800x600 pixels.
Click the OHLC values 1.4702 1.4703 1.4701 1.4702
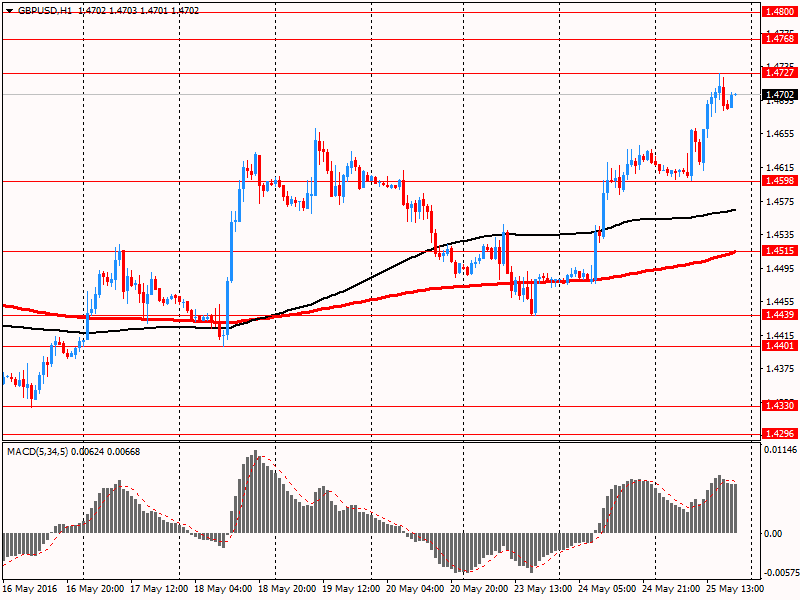tap(139, 11)
